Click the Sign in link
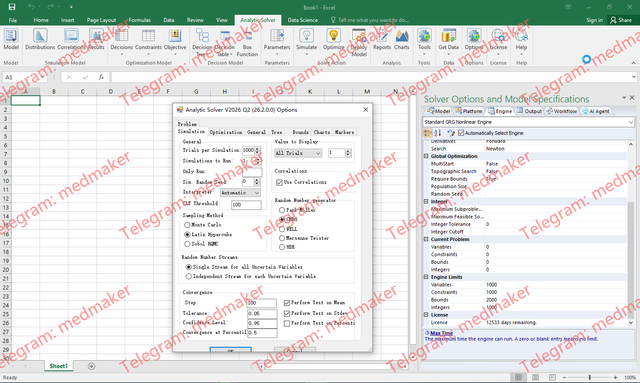Viewport: 640px width, 383px height. [594, 20]
